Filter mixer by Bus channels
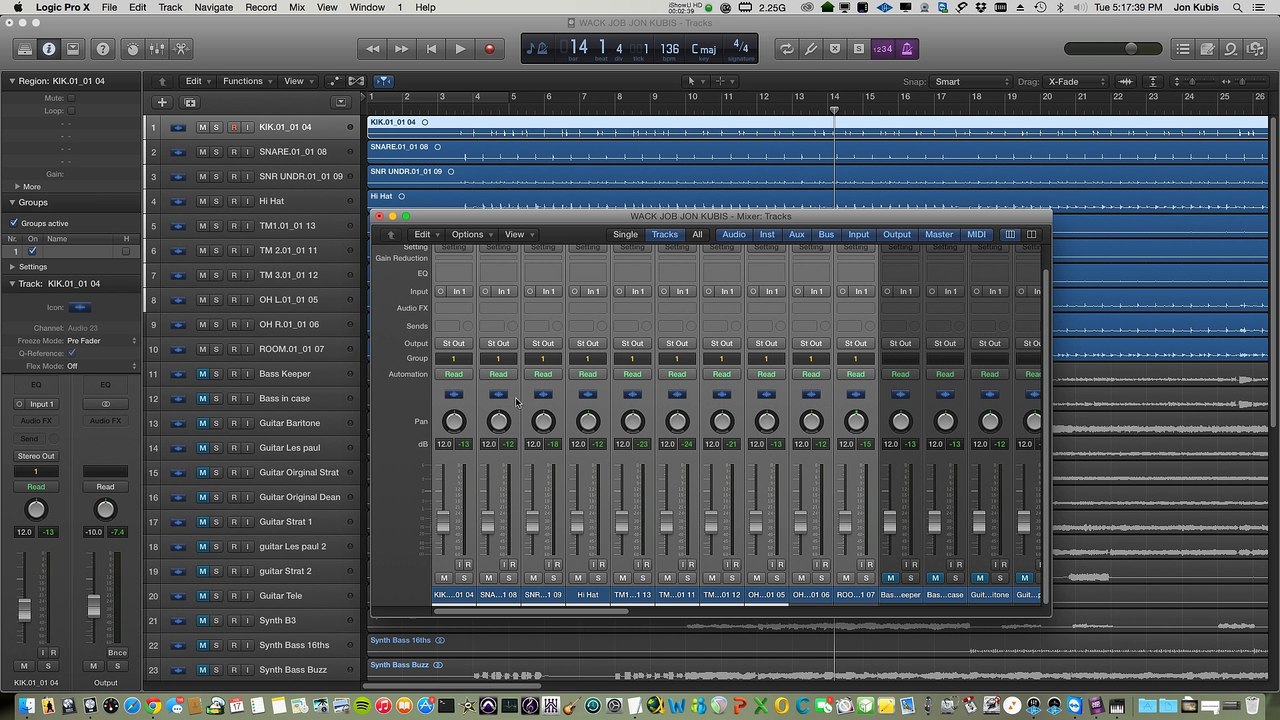Image resolution: width=1280 pixels, height=720 pixels. [x=826, y=235]
